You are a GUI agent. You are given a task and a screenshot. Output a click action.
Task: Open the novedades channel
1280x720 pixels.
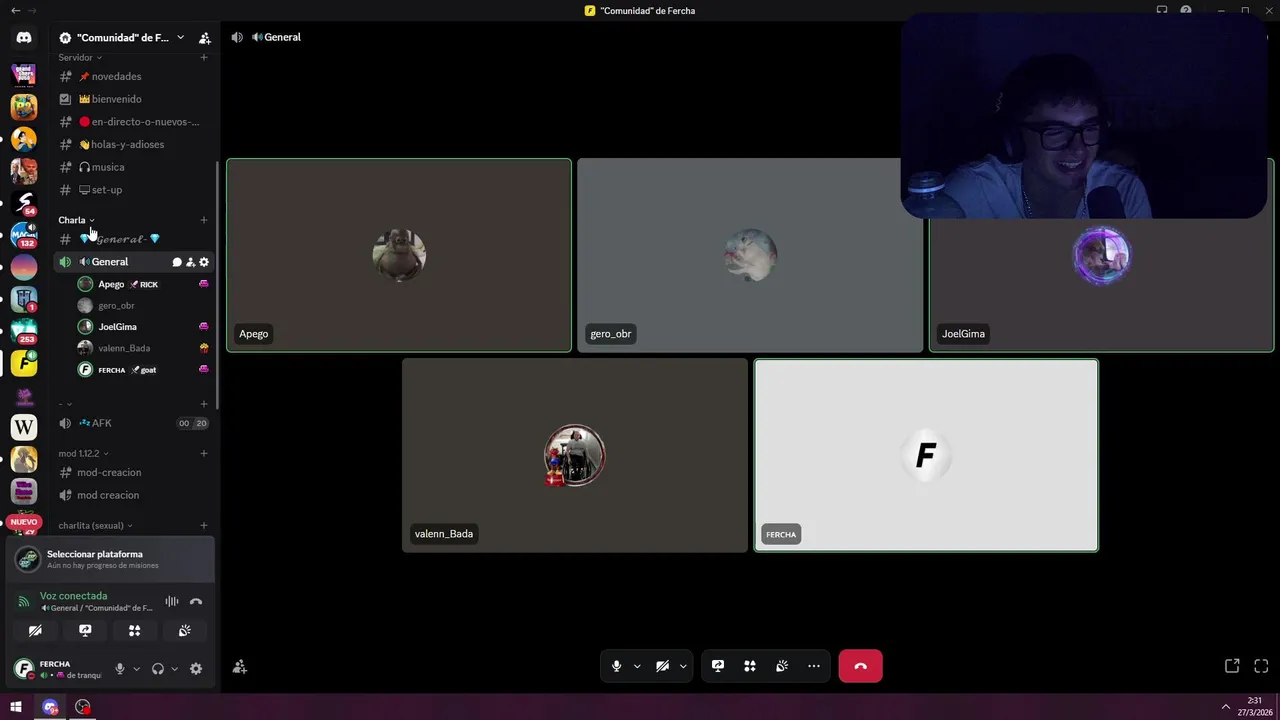(134, 76)
